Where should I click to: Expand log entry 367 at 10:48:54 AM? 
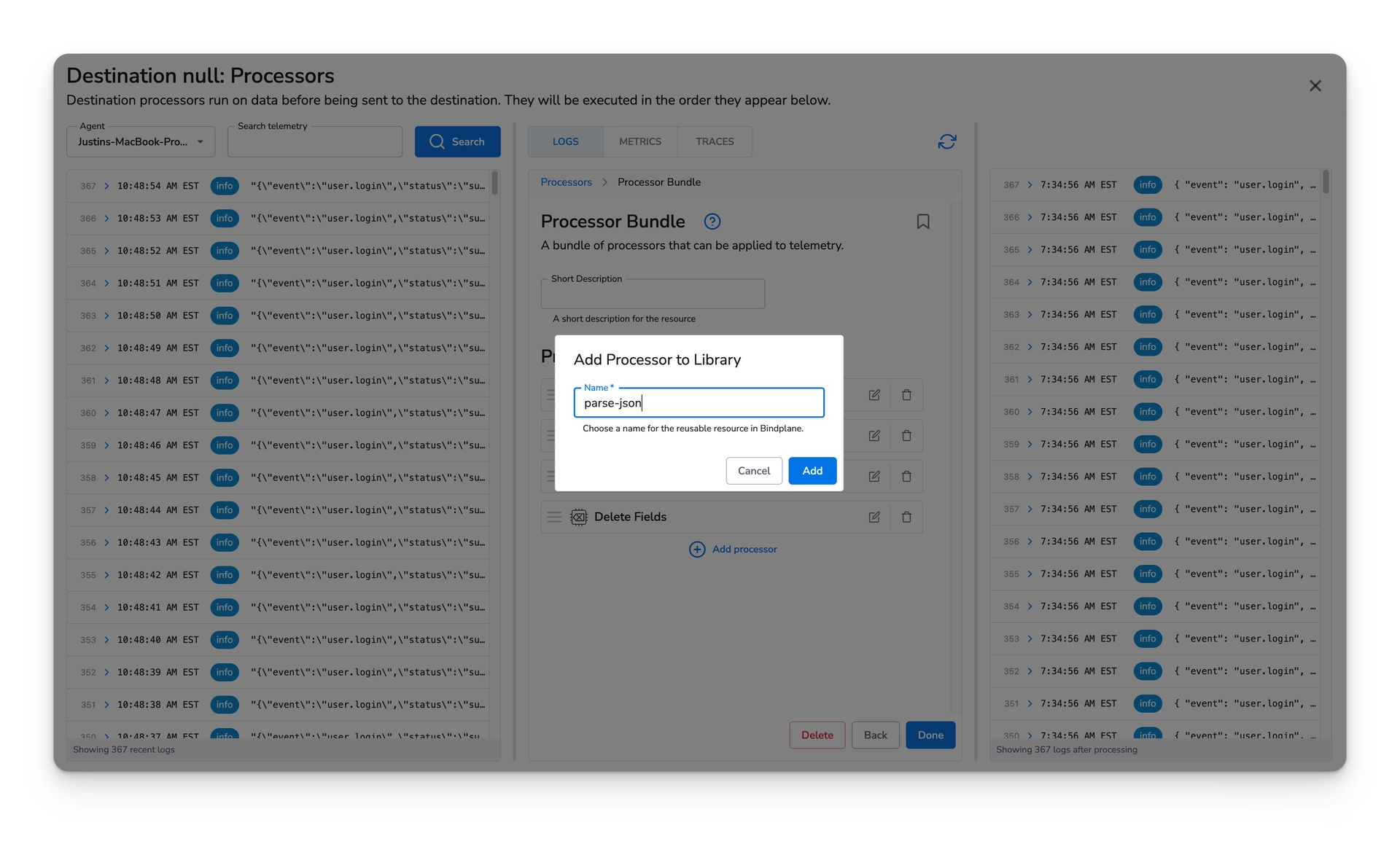click(106, 186)
